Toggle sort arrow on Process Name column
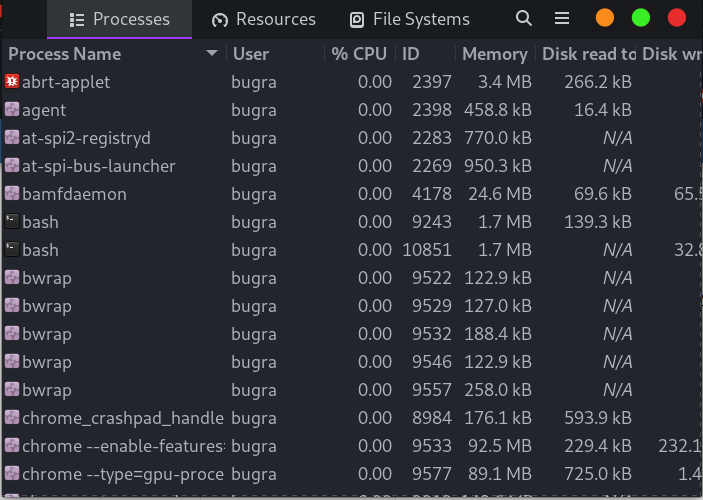 [x=211, y=54]
